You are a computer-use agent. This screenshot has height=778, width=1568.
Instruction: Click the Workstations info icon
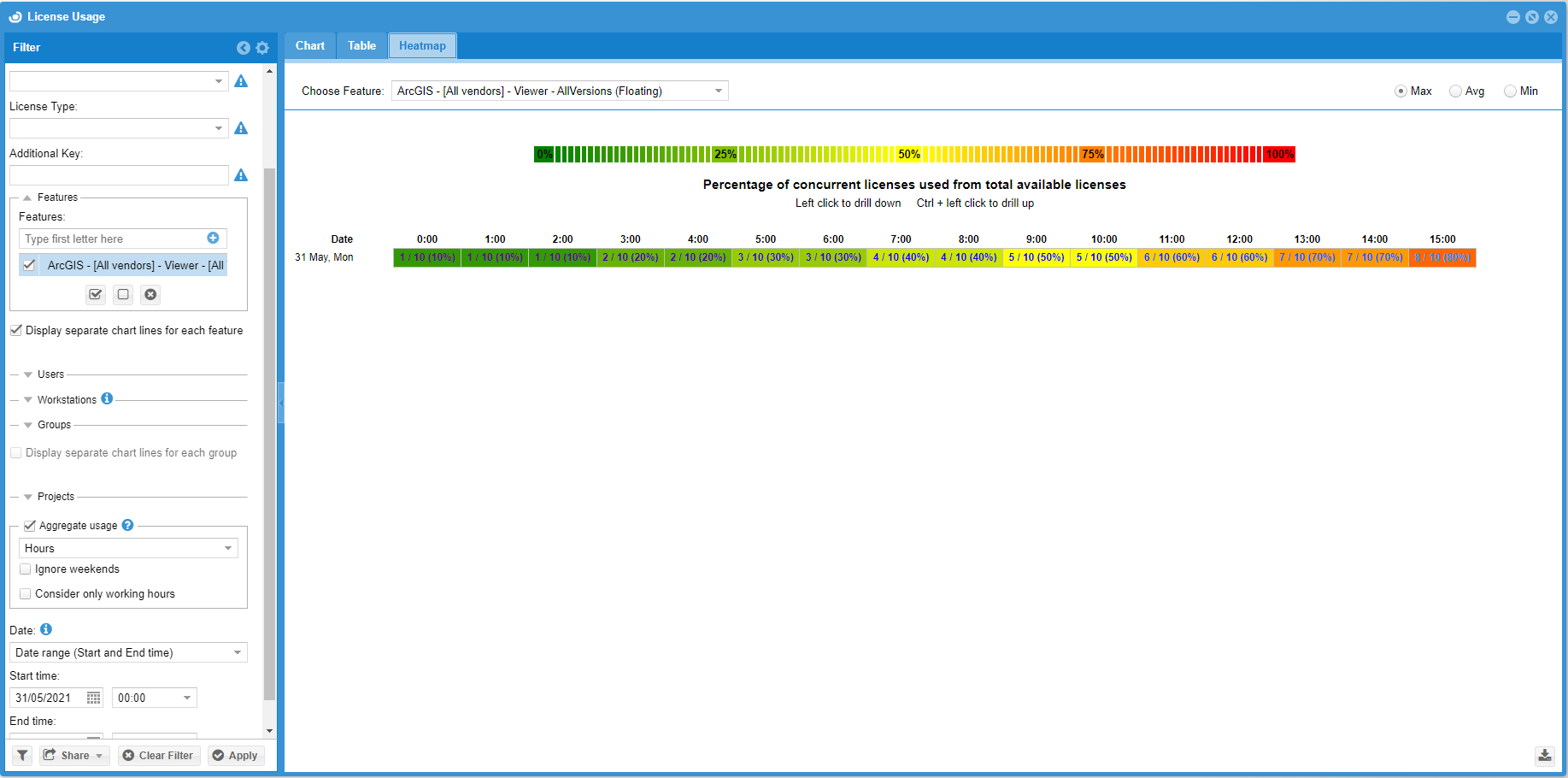(107, 398)
